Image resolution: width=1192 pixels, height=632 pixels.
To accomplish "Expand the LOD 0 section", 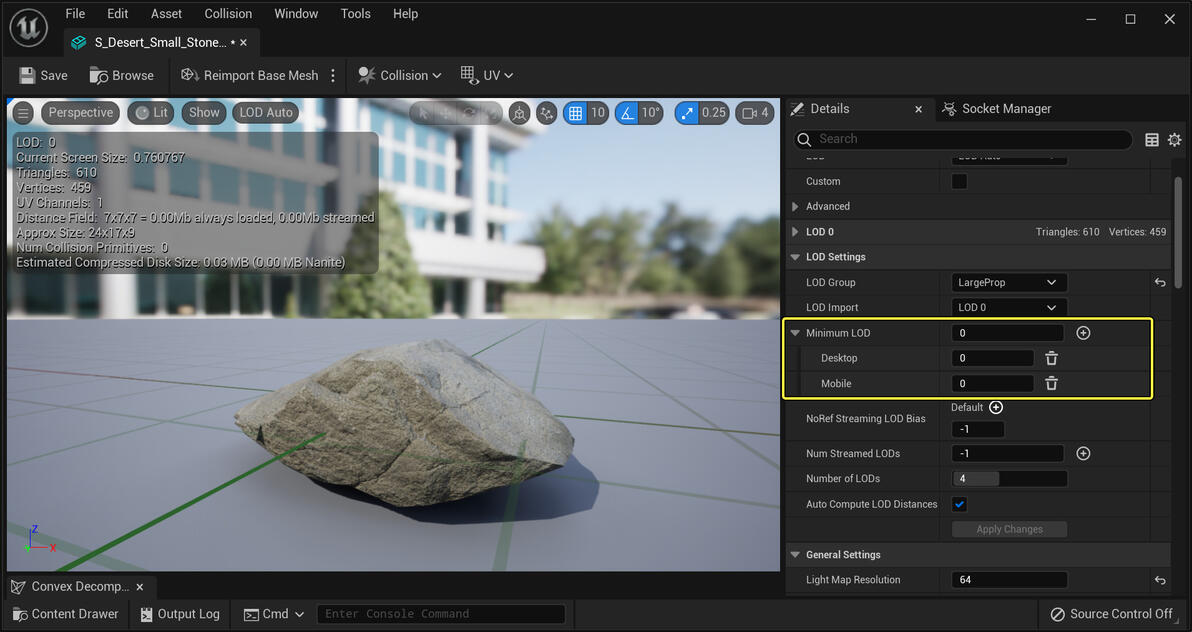I will click(x=795, y=232).
